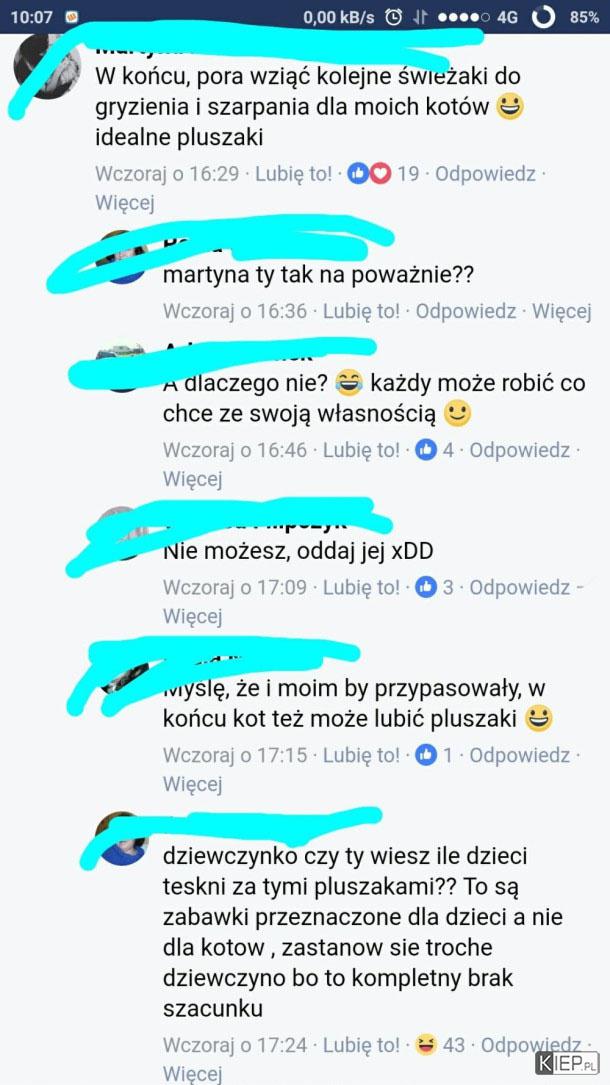Expand Więcej beside the 16:36 comment
Screen dimensions: 610x1085
pos(562,311)
